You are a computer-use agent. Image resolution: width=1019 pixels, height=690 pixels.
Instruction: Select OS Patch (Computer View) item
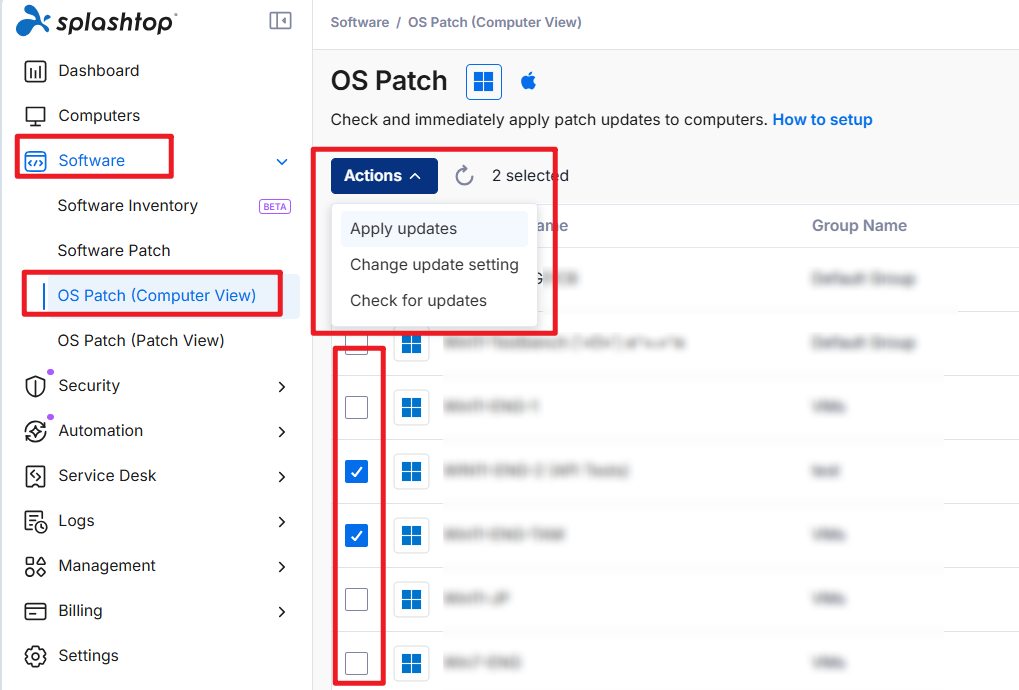[157, 296]
